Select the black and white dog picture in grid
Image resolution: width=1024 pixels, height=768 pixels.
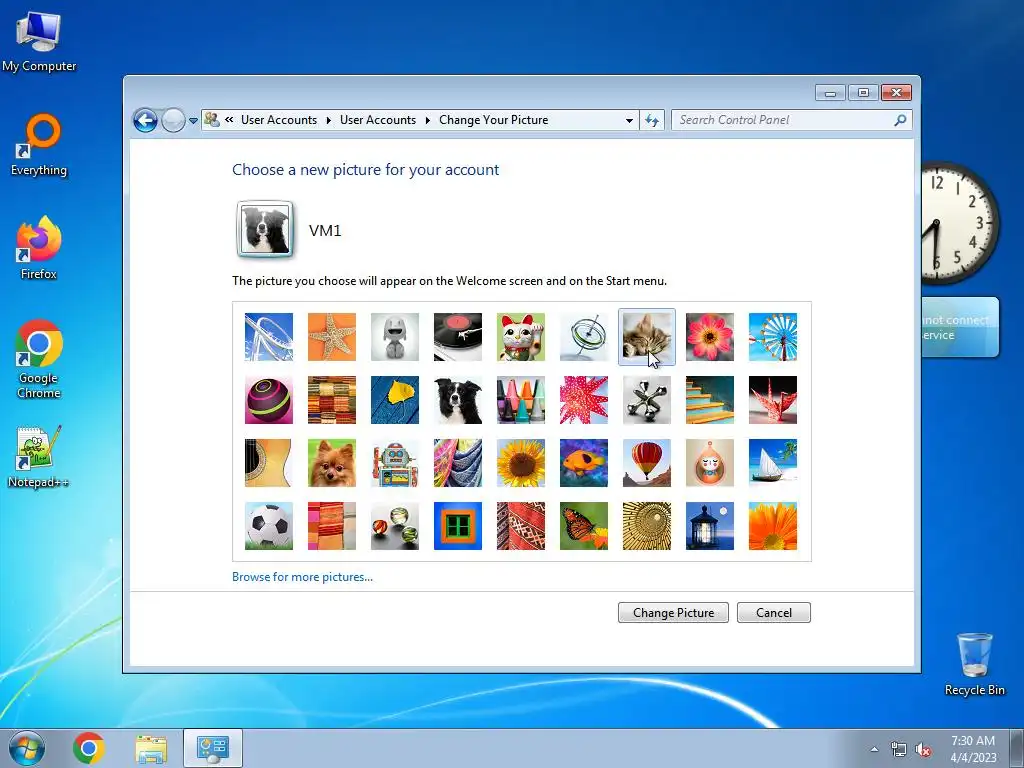(x=458, y=400)
